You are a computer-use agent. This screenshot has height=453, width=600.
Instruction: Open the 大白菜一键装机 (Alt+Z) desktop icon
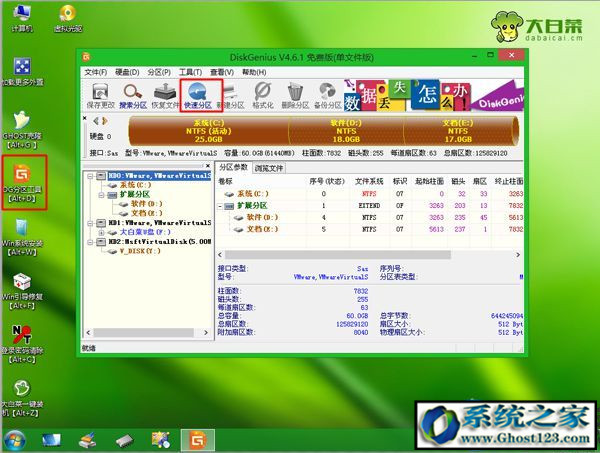(22, 398)
